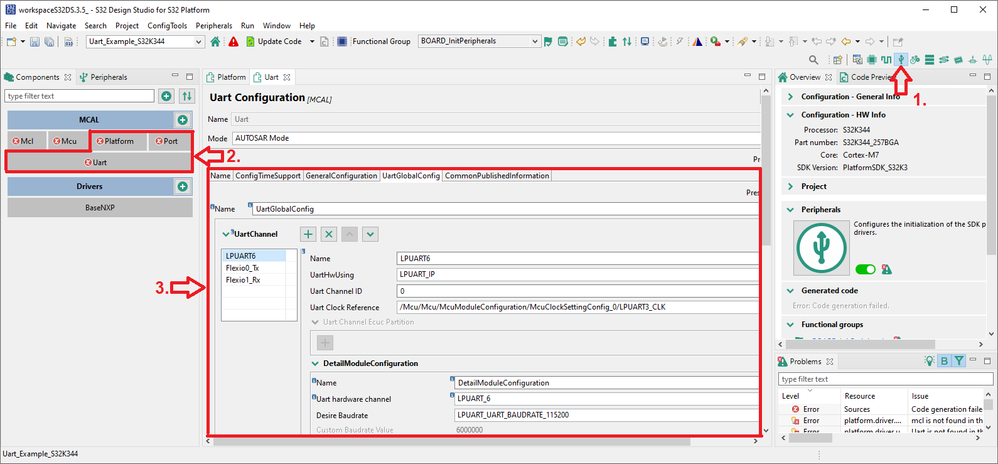
Task: Click the Save All icon
Action: point(48,41)
